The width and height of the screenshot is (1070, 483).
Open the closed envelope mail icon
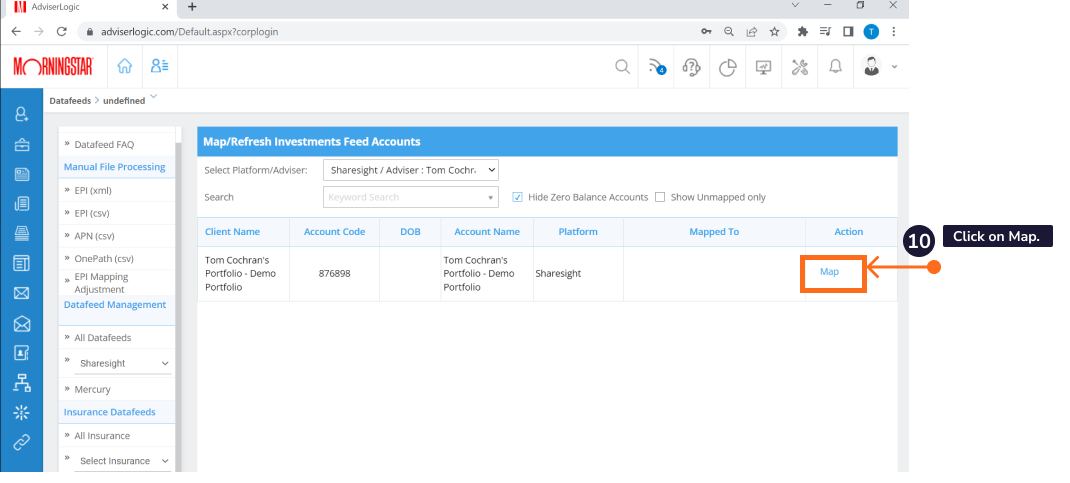[22, 293]
